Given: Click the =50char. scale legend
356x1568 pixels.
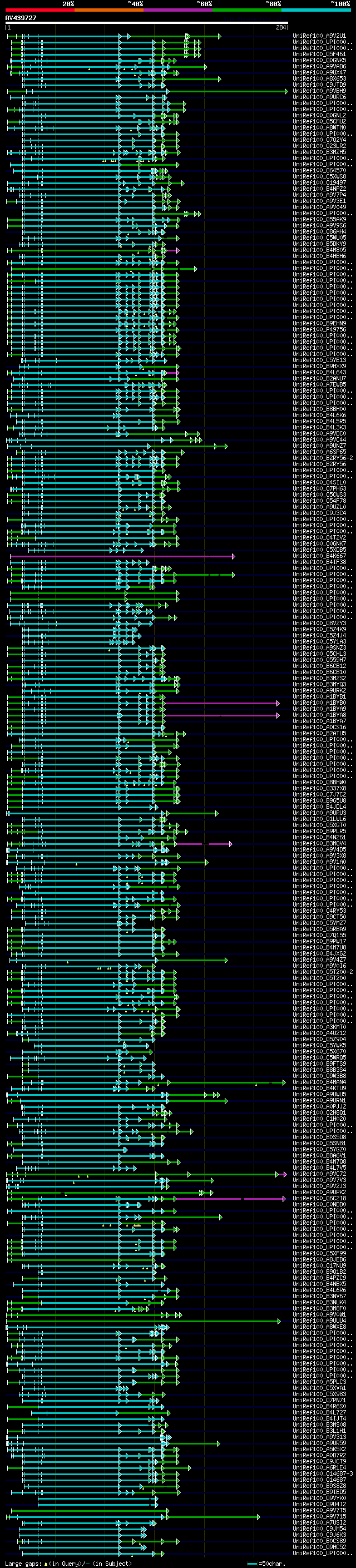Looking at the screenshot, I should click(268, 1563).
